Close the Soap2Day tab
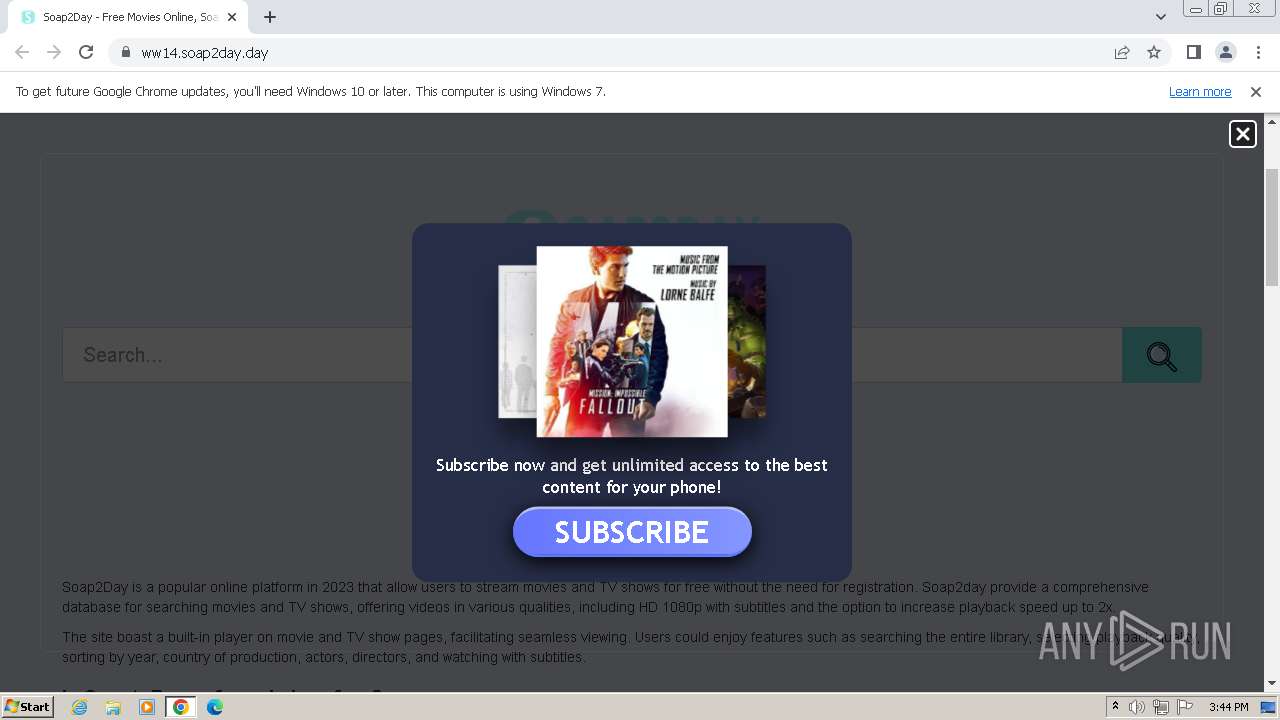This screenshot has height=720, width=1280. [x=232, y=17]
